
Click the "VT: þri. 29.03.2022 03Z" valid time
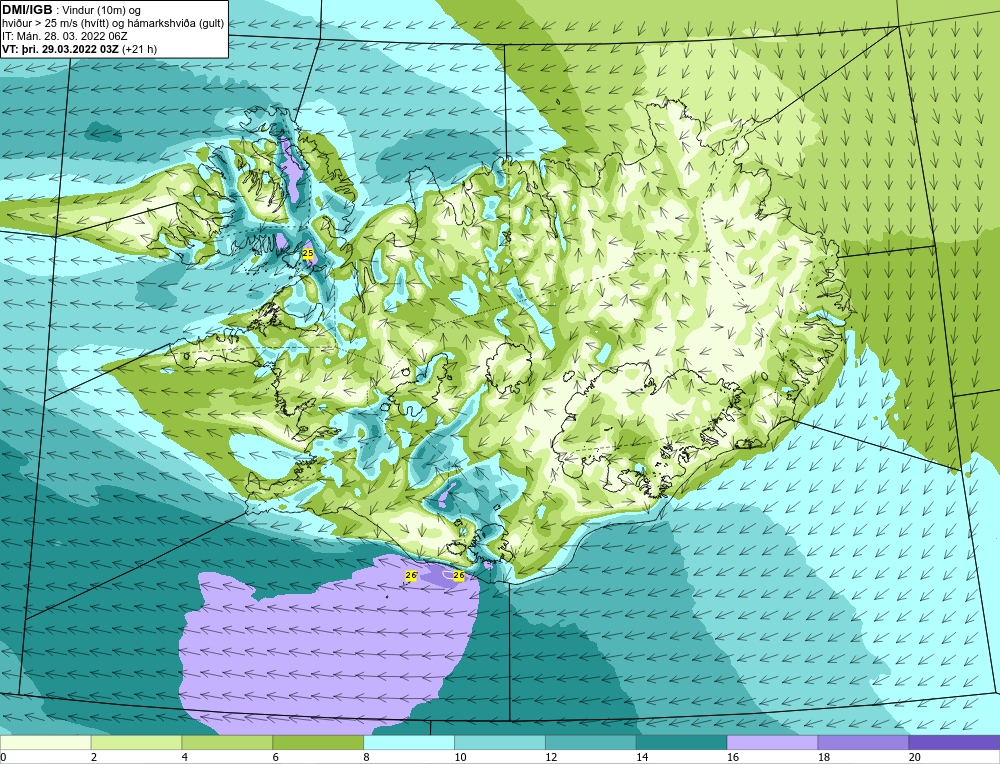tap(60, 49)
